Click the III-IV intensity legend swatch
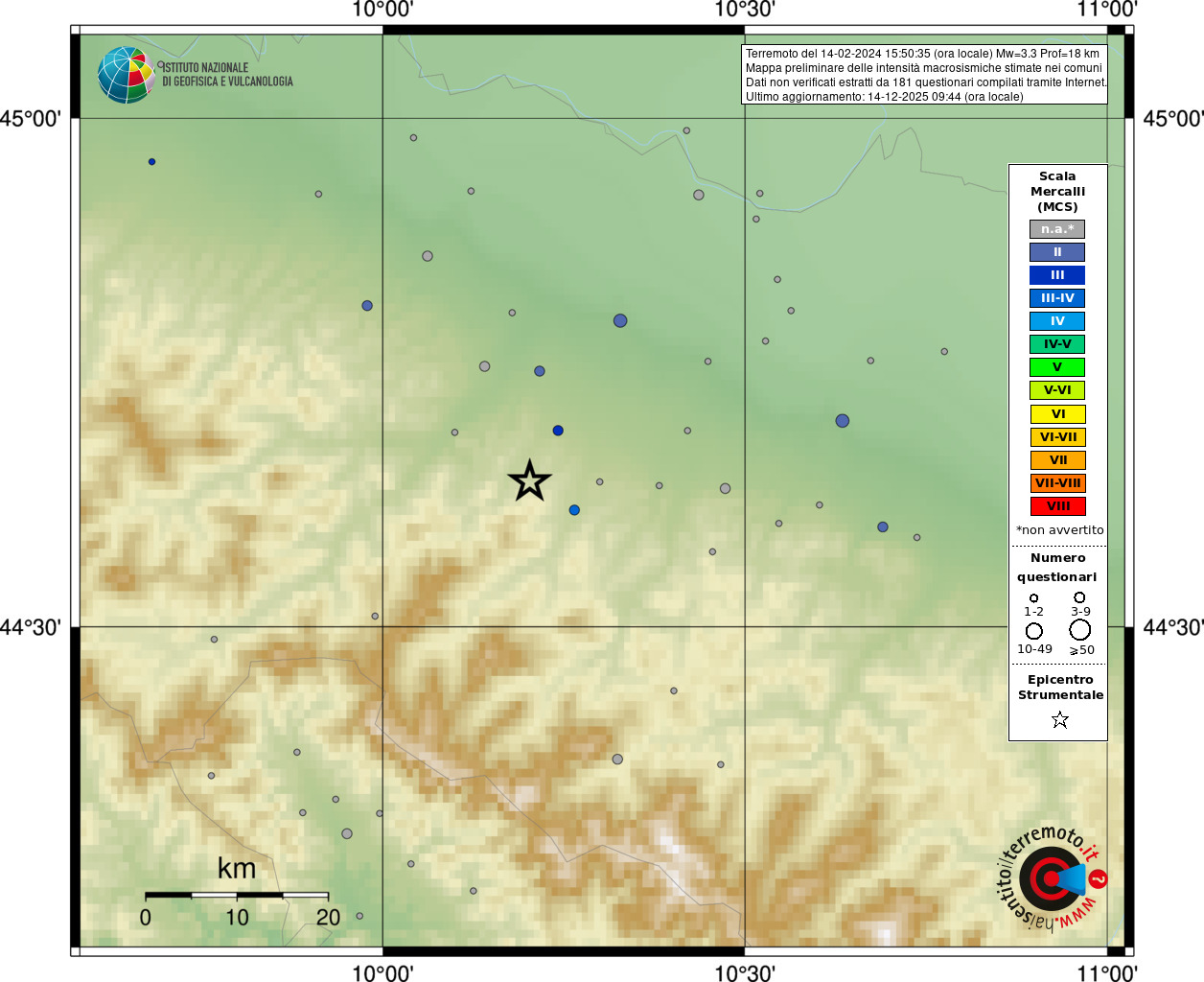The image size is (1204, 982). 1057,298
